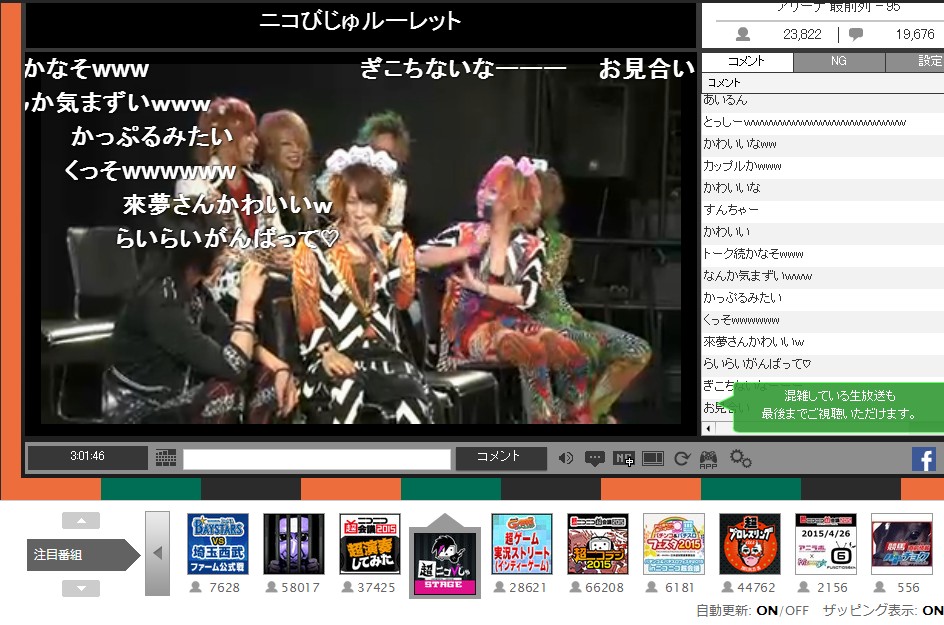
Task: Open the 超ニコびじゅ STAGE thumbnail
Action: [445, 564]
